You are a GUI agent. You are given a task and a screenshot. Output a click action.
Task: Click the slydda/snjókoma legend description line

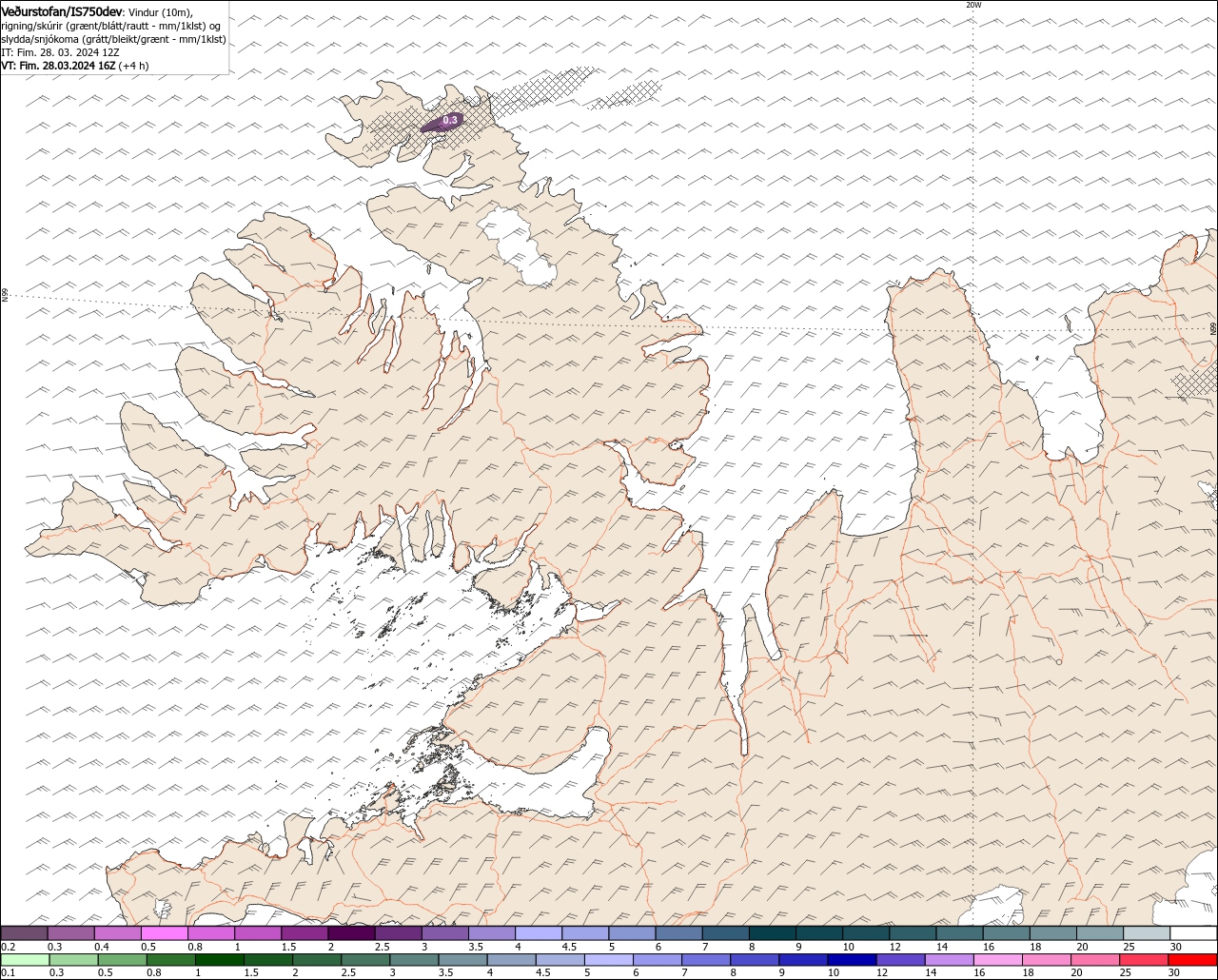tap(113, 39)
